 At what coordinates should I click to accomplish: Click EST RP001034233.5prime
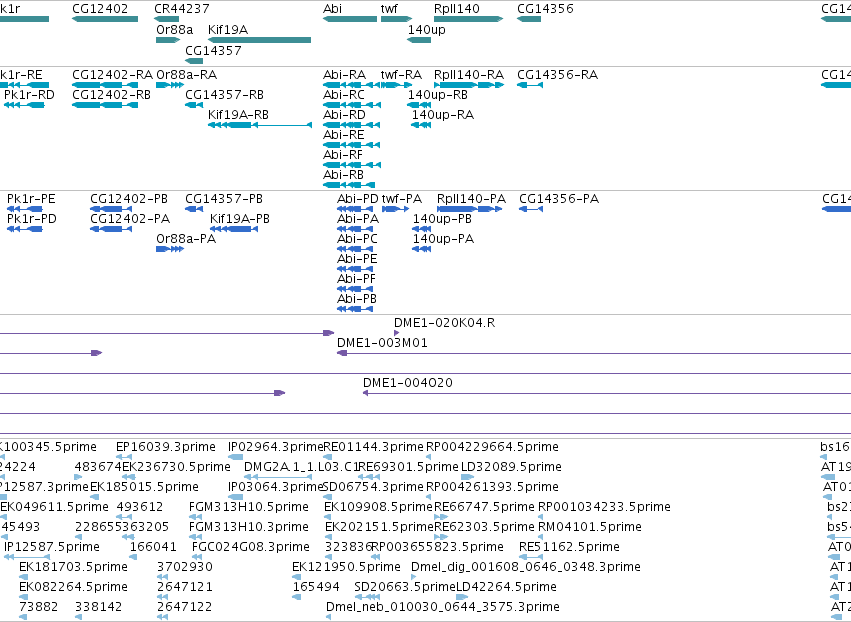[542, 517]
